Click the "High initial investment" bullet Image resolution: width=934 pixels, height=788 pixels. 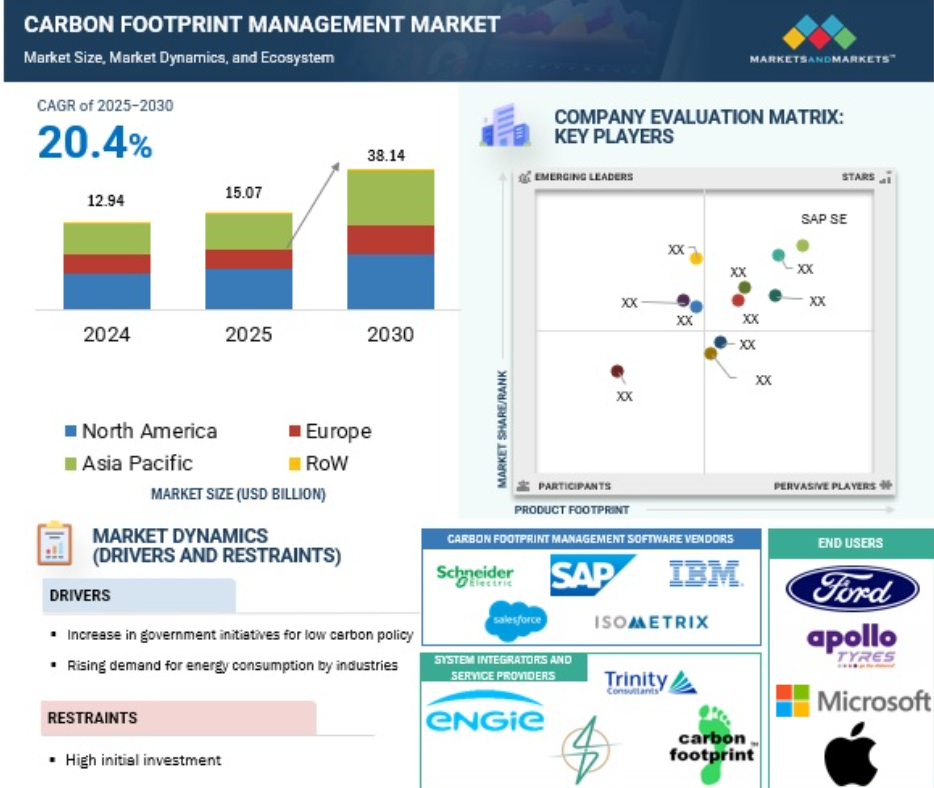pyautogui.click(x=143, y=760)
